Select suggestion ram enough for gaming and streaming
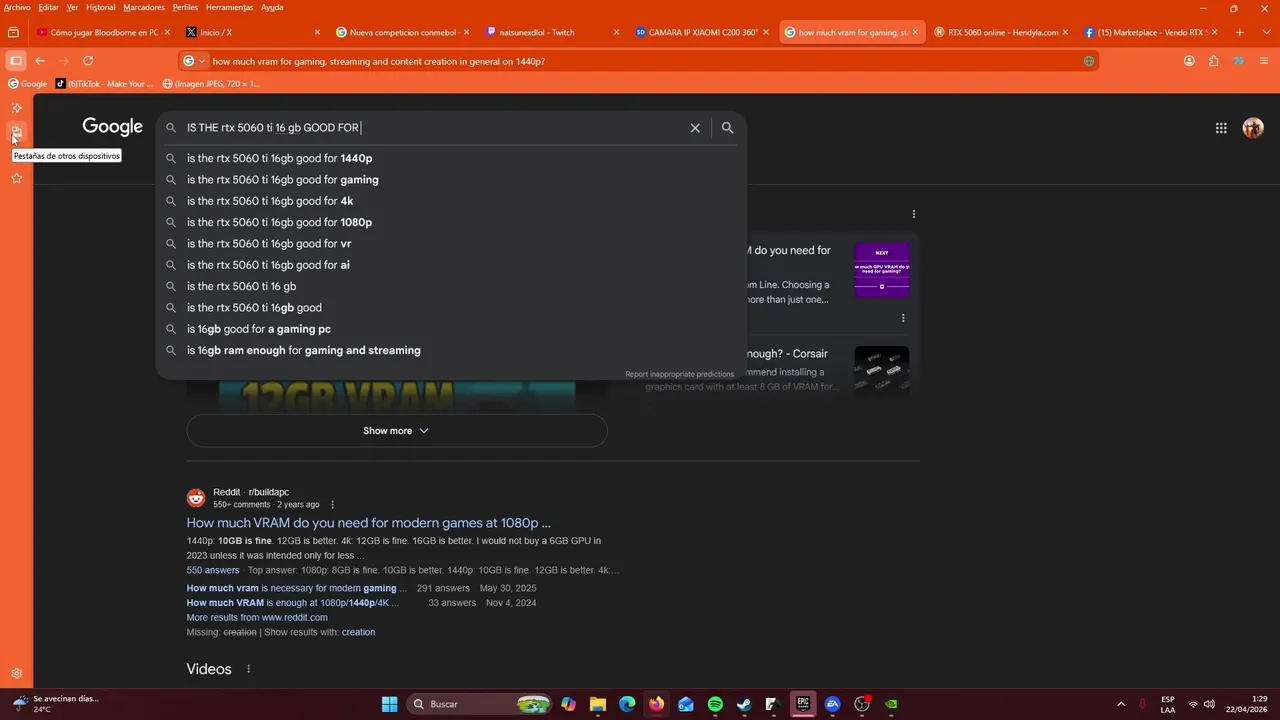The image size is (1280, 720). click(451, 350)
